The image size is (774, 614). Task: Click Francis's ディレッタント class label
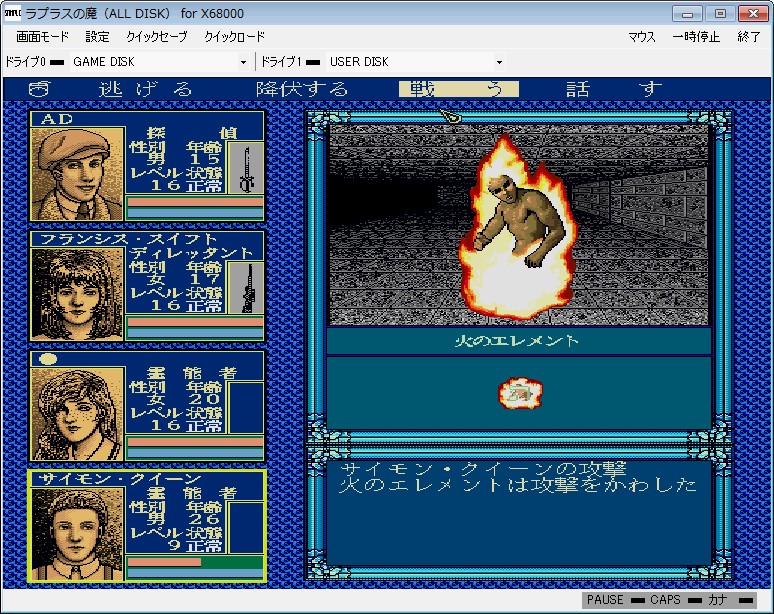192,253
